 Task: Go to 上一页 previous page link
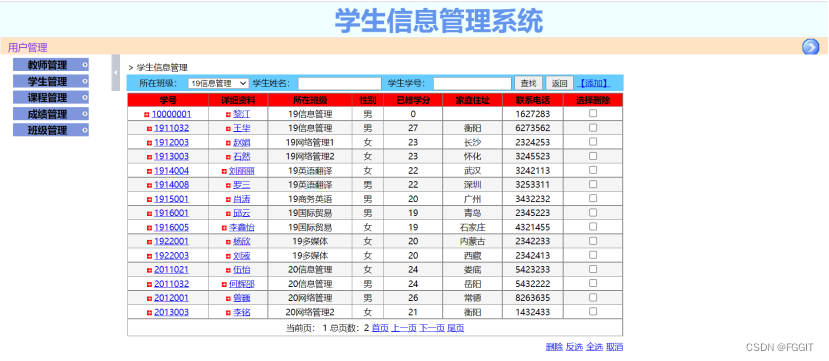(404, 328)
